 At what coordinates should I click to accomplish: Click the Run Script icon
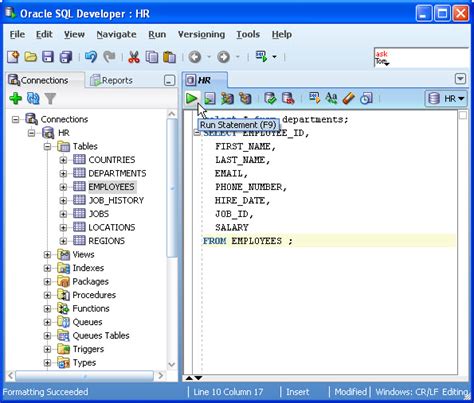tap(210, 98)
